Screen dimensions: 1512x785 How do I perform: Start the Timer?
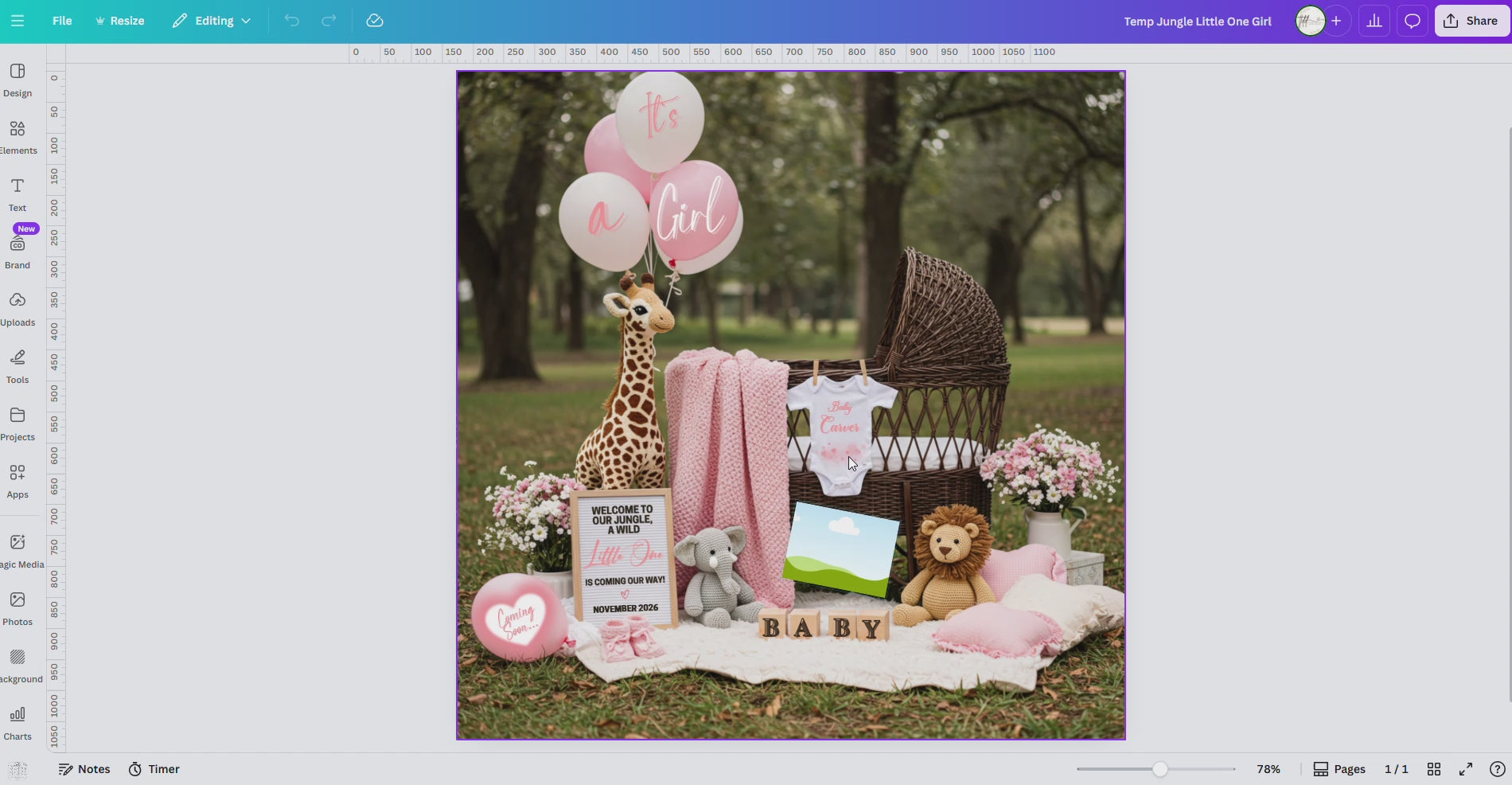coord(154,769)
